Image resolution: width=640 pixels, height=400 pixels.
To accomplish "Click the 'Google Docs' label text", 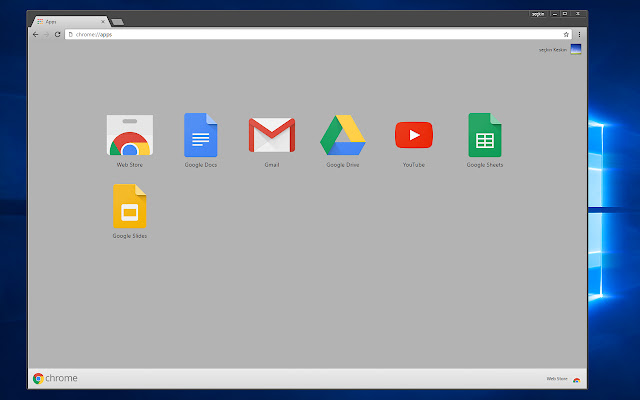I will (x=201, y=165).
